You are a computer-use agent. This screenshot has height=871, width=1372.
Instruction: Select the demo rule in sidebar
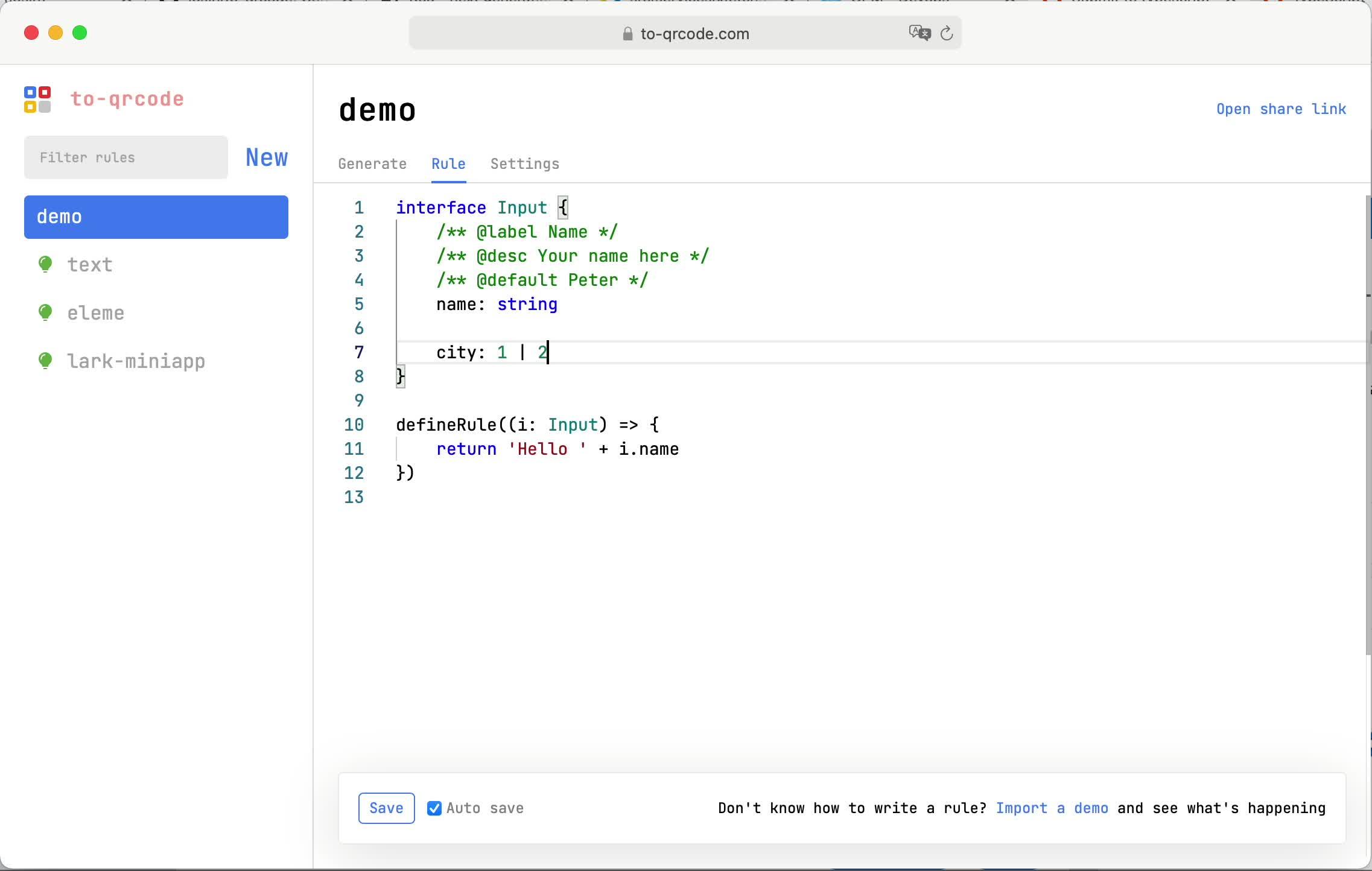pos(156,217)
